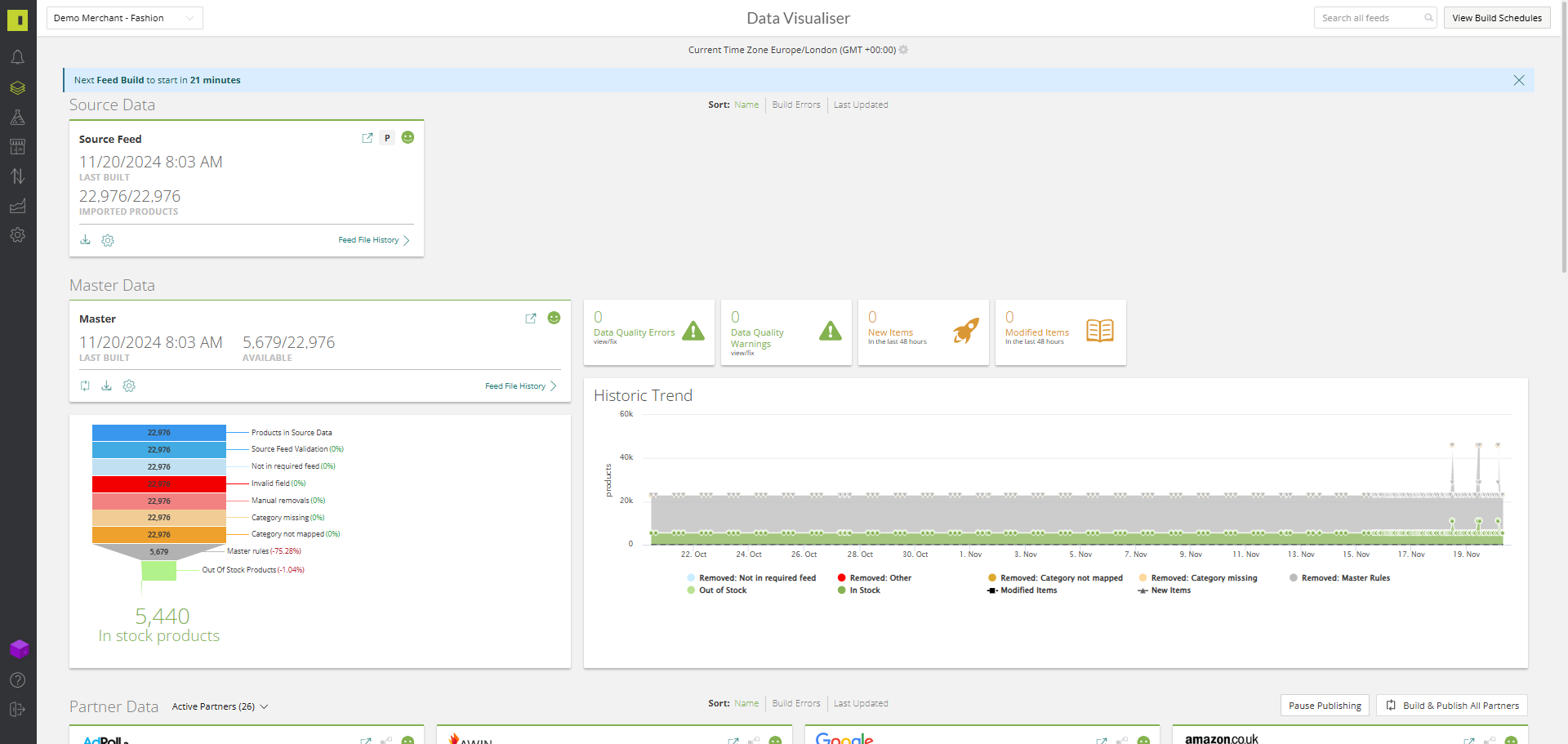The height and width of the screenshot is (744, 1568).
Task: Click the flask lab icon in sidebar
Action: pos(17,118)
